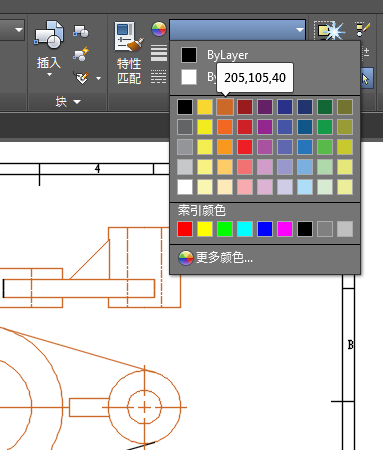This screenshot has width=383, height=450.
Task: Click the linetype icon
Action: [159, 77]
